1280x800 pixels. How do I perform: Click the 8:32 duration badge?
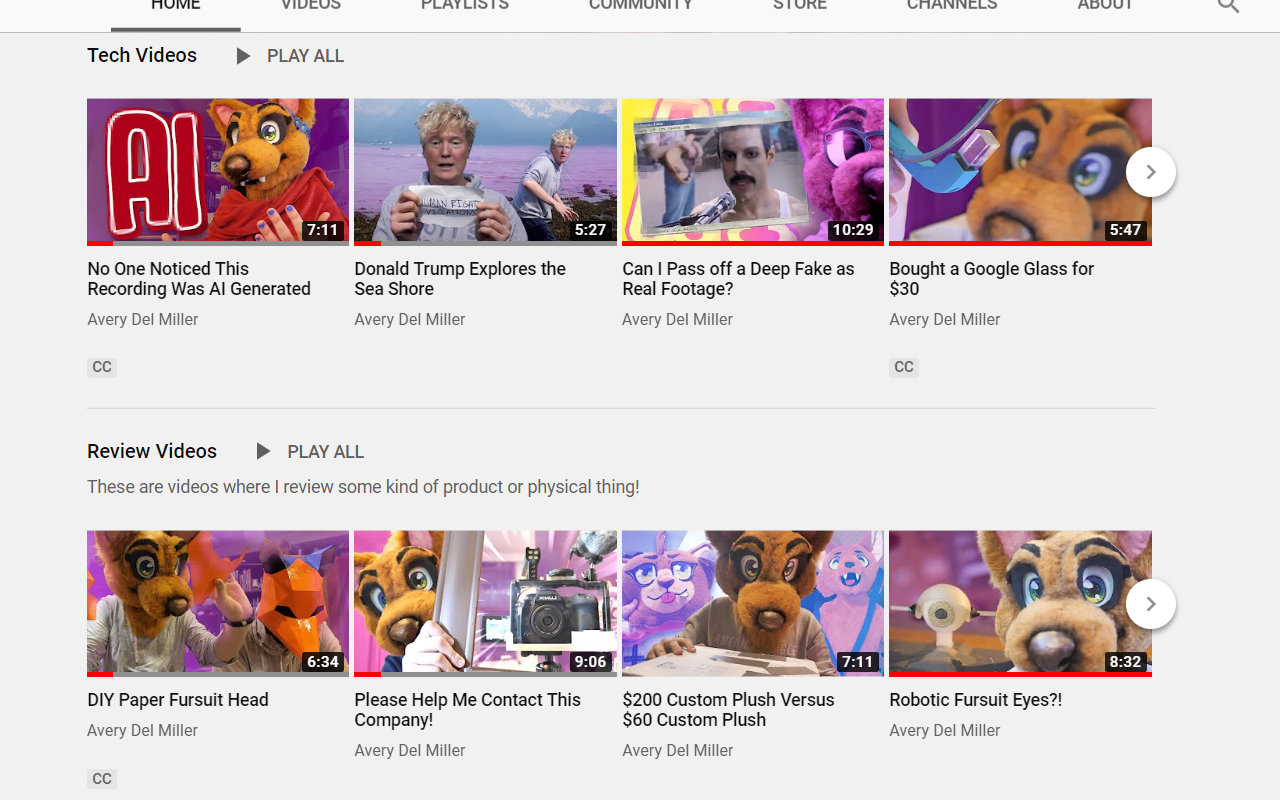[1125, 662]
